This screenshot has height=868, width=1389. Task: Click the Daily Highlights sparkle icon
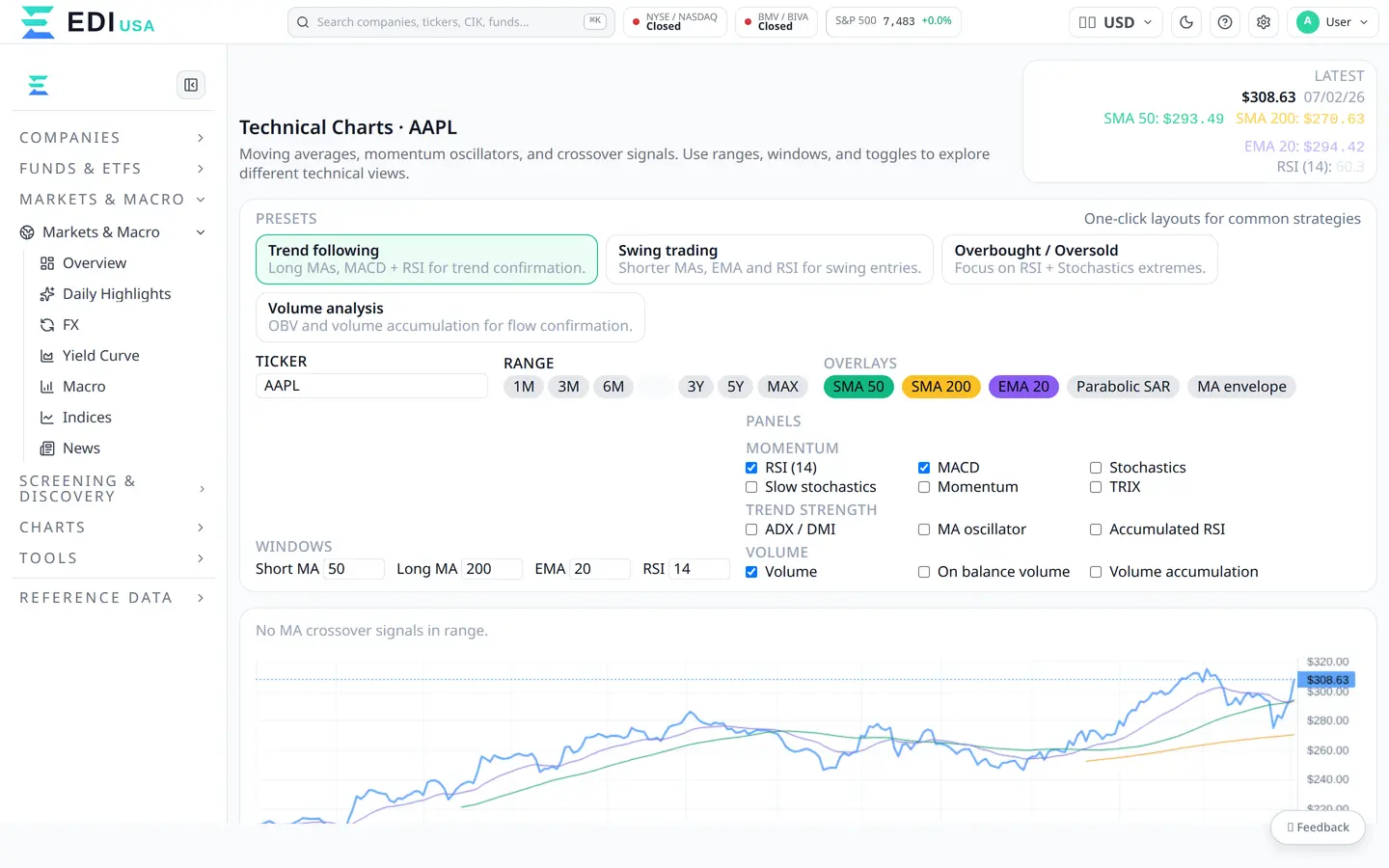click(x=47, y=294)
